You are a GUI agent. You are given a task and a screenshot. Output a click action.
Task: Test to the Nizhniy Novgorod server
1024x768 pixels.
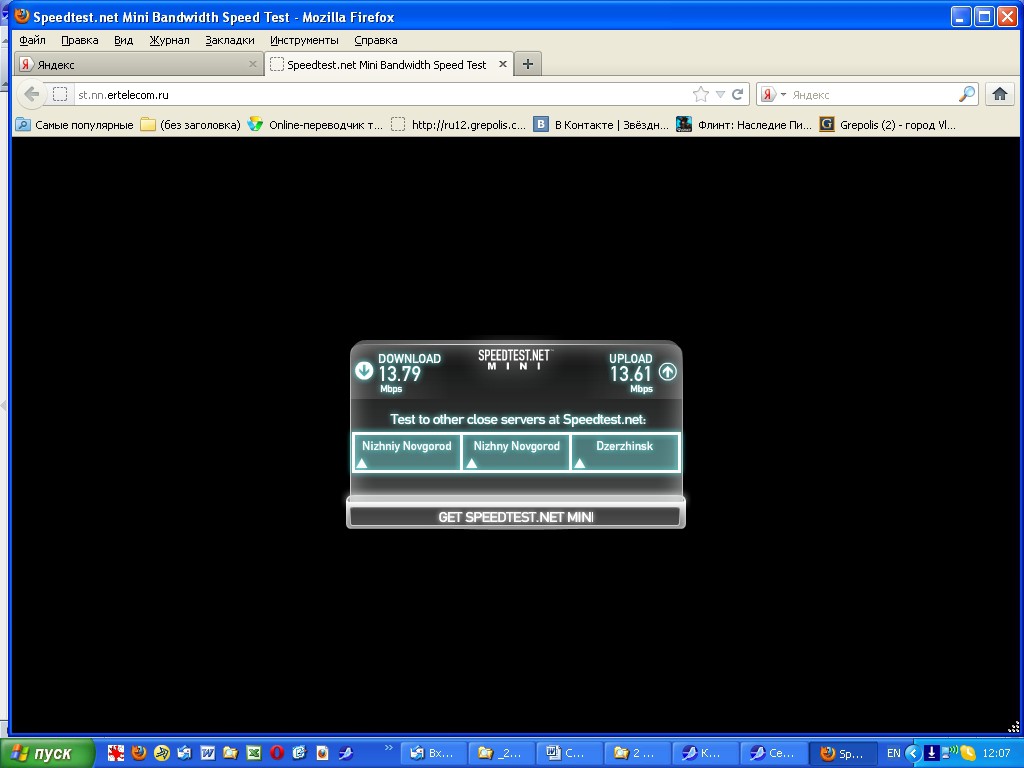tap(407, 452)
